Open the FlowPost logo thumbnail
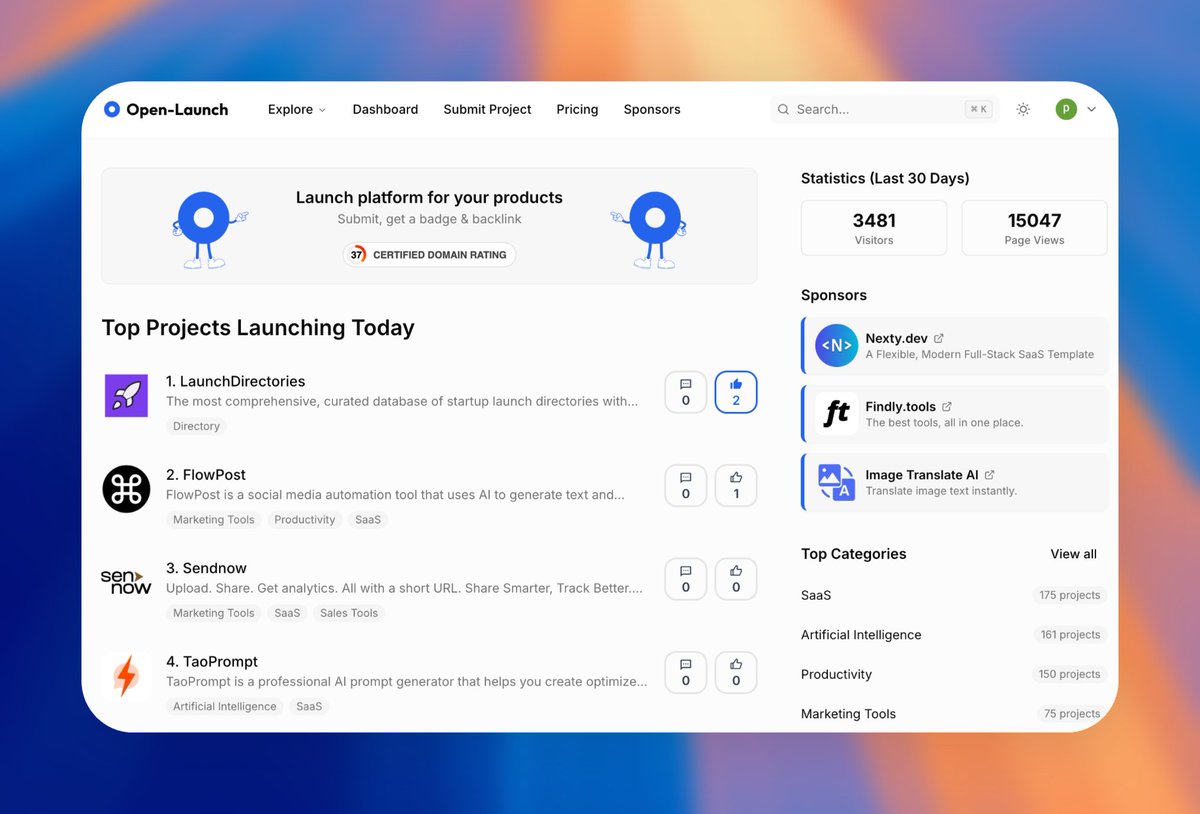The height and width of the screenshot is (814, 1200). 126,489
